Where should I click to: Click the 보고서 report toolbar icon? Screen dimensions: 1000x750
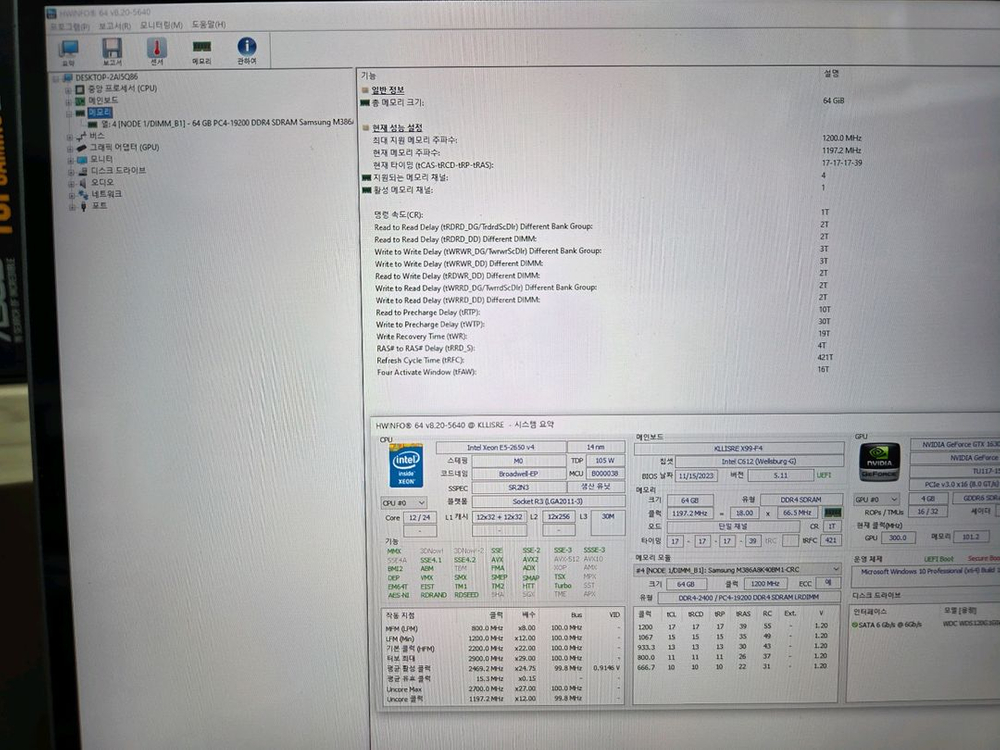pos(111,47)
